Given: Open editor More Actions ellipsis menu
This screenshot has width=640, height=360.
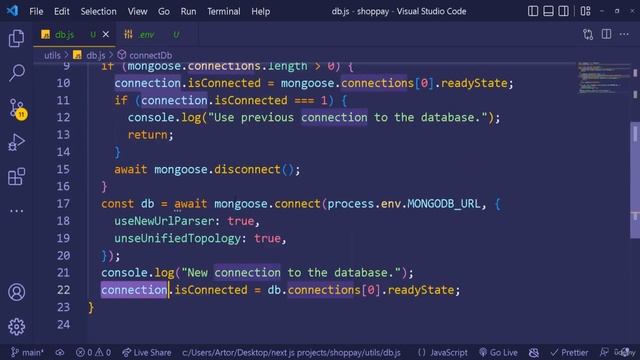Looking at the screenshot, I should 624,34.
